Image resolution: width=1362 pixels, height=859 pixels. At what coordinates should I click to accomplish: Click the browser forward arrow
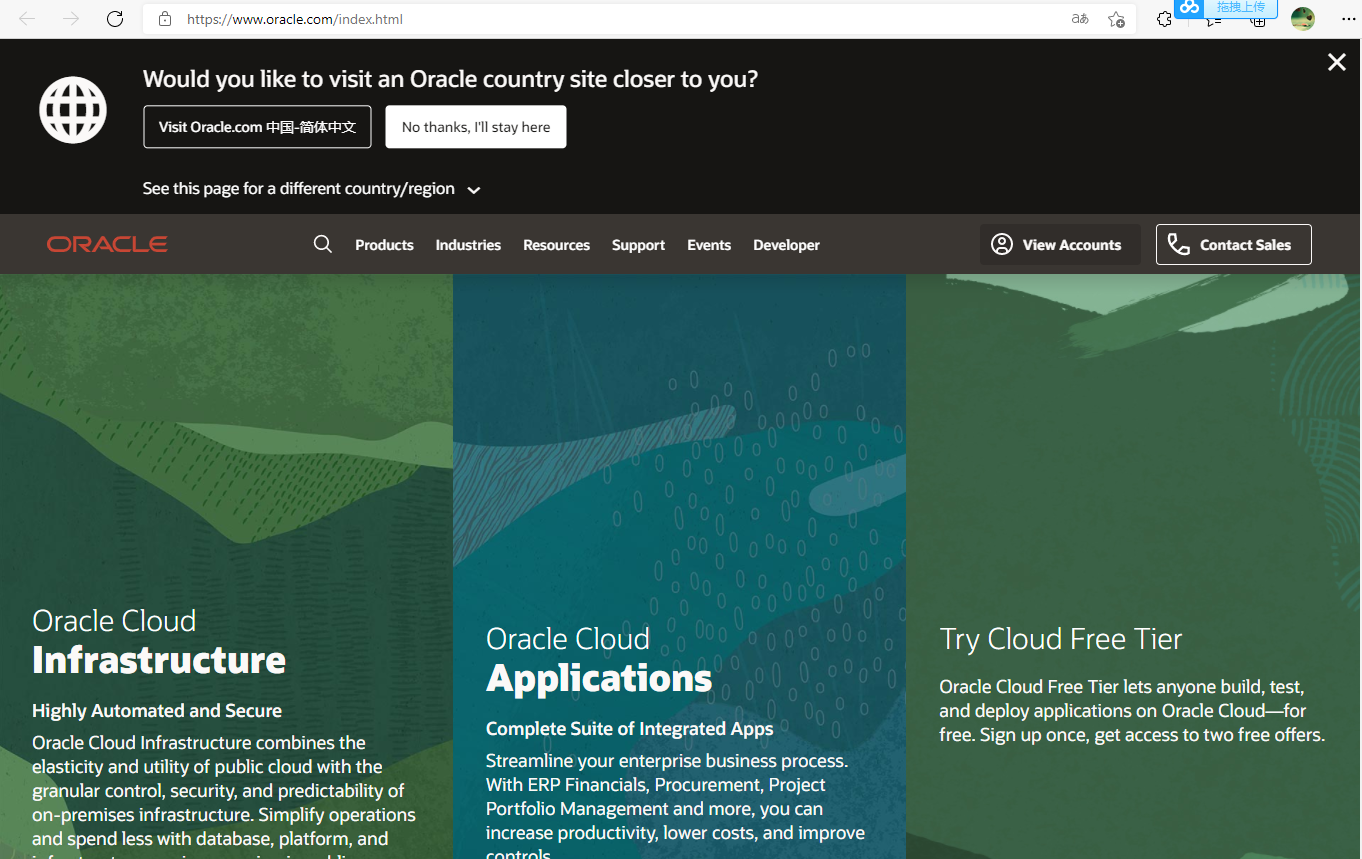pos(71,19)
